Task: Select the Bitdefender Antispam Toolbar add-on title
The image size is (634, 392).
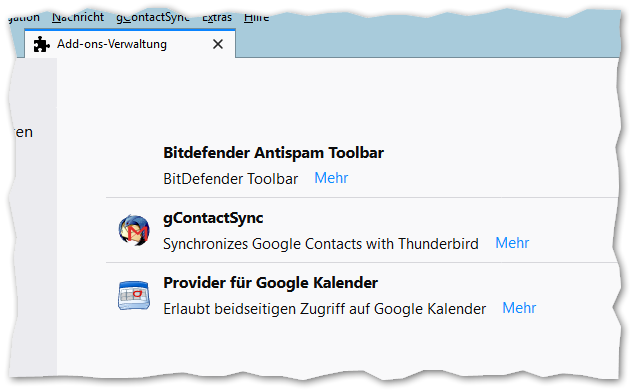Action: point(273,153)
